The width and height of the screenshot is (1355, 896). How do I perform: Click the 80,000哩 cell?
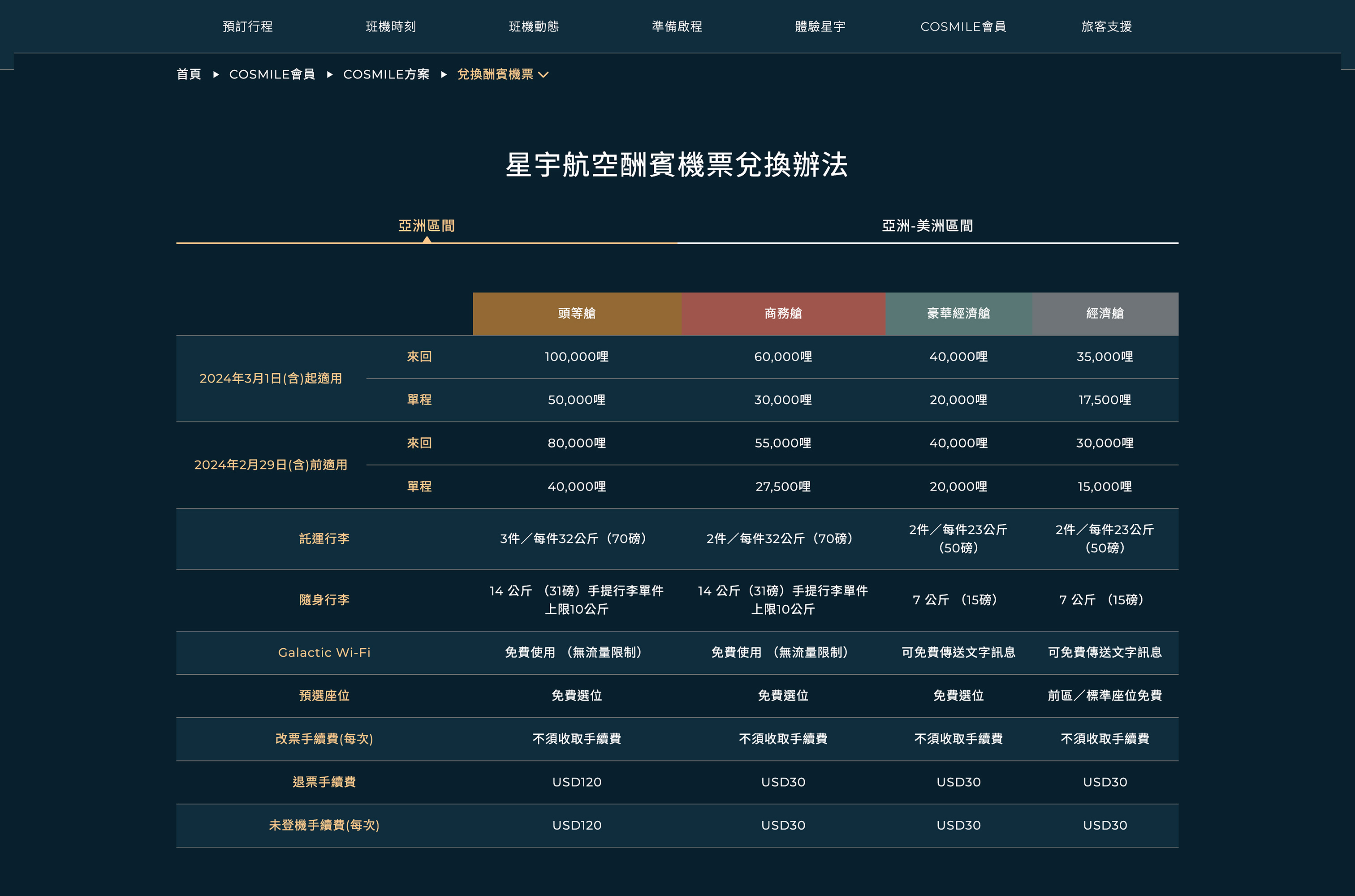577,443
